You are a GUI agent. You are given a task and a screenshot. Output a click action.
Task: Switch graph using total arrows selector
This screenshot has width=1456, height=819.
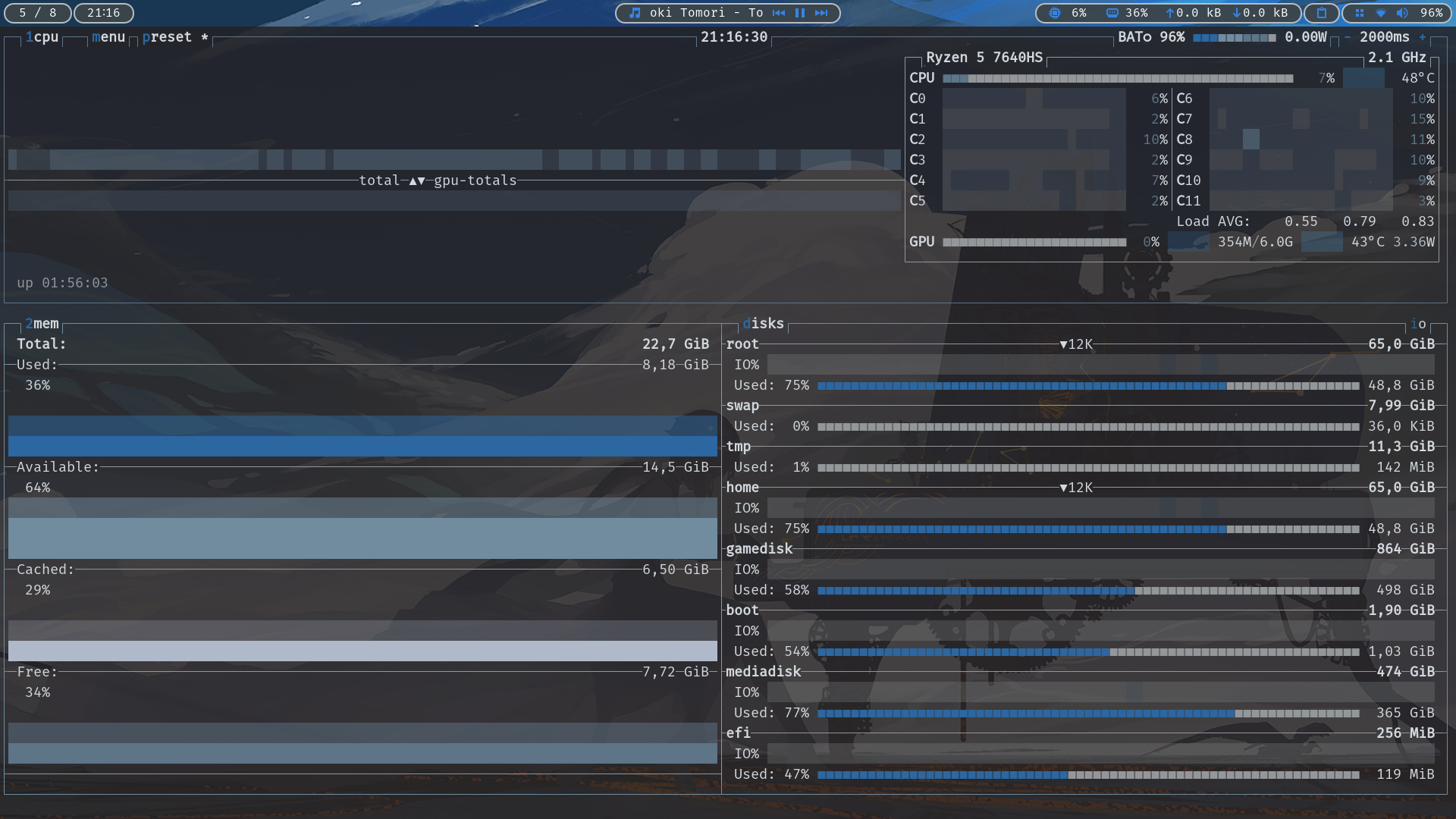pyautogui.click(x=417, y=180)
